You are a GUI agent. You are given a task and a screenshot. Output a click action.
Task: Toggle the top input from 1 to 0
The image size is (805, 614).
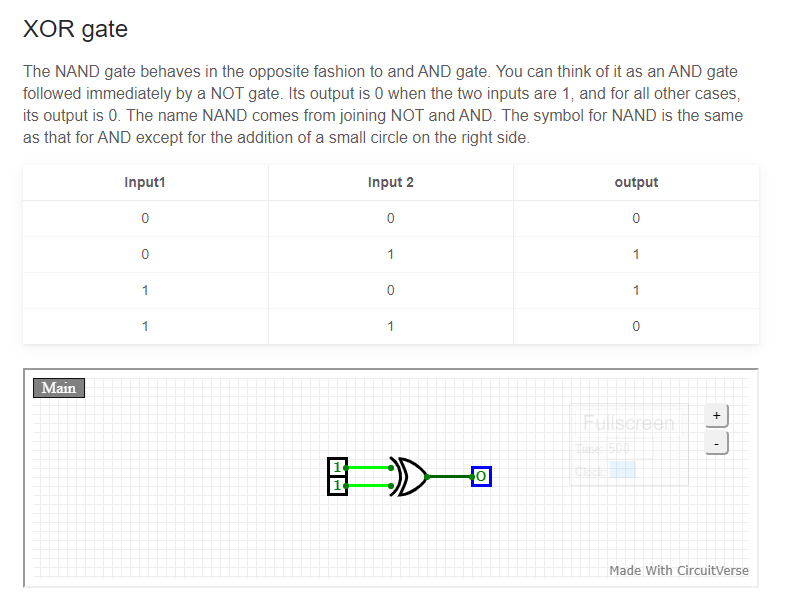click(337, 466)
